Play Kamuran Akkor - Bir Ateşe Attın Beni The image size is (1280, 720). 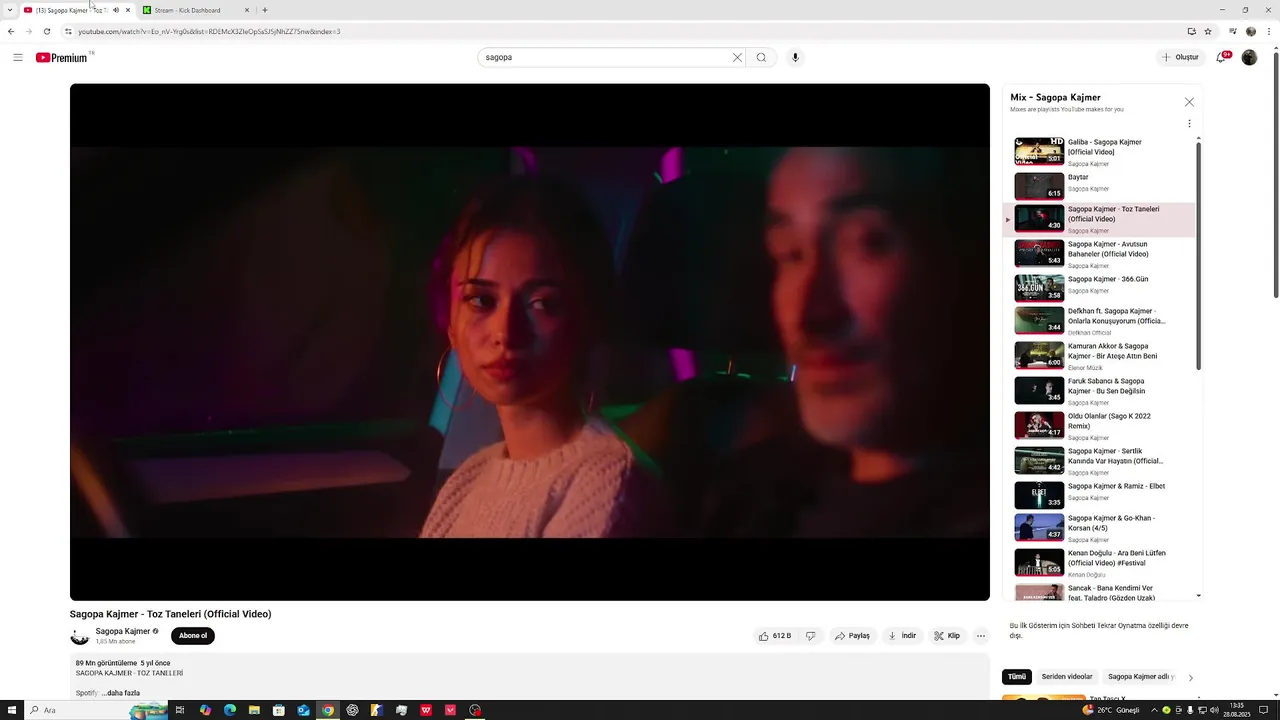coord(1100,356)
